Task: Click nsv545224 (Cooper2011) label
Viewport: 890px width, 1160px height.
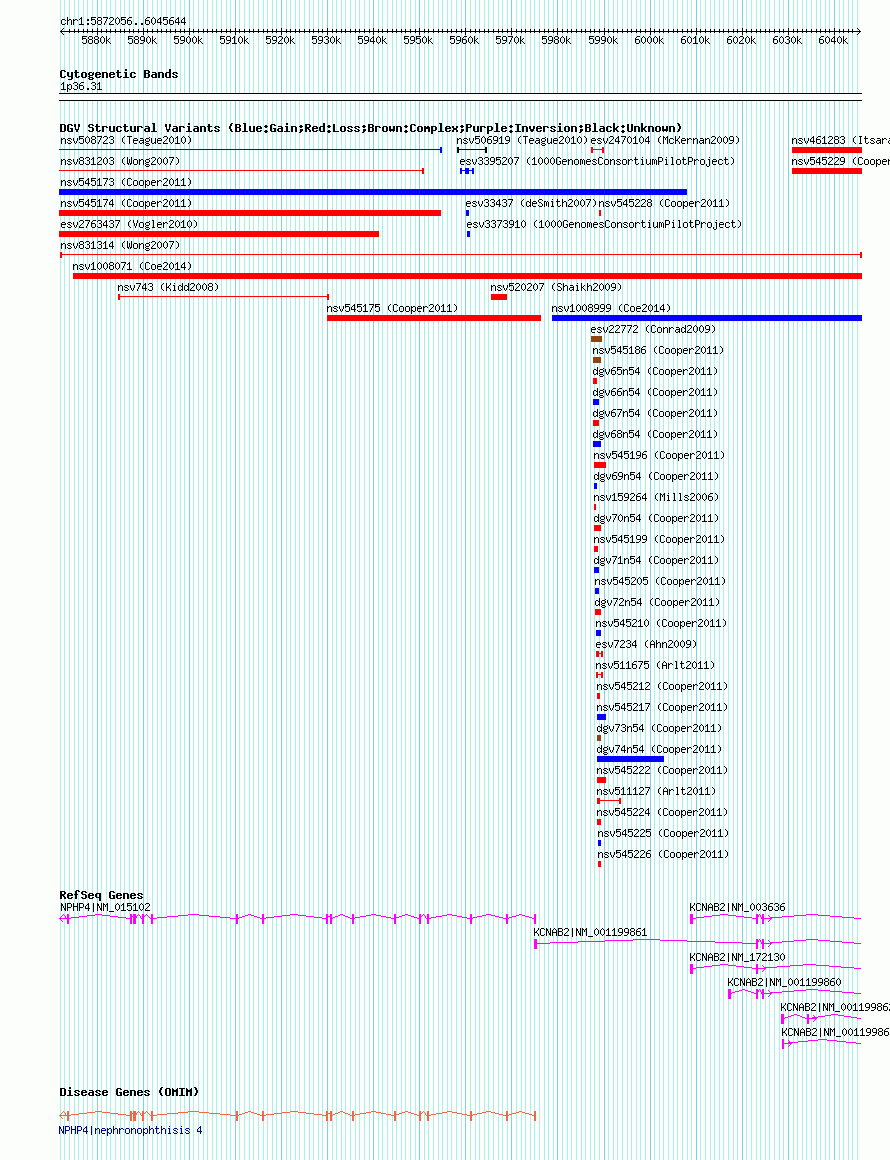Action: 662,812
